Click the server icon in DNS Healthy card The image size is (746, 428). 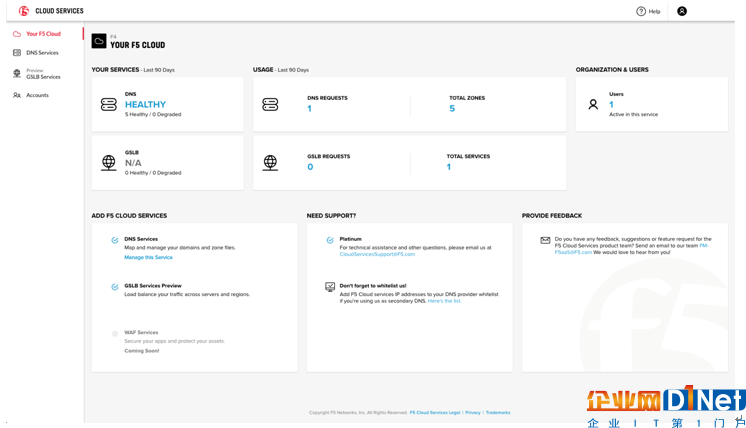coord(108,104)
